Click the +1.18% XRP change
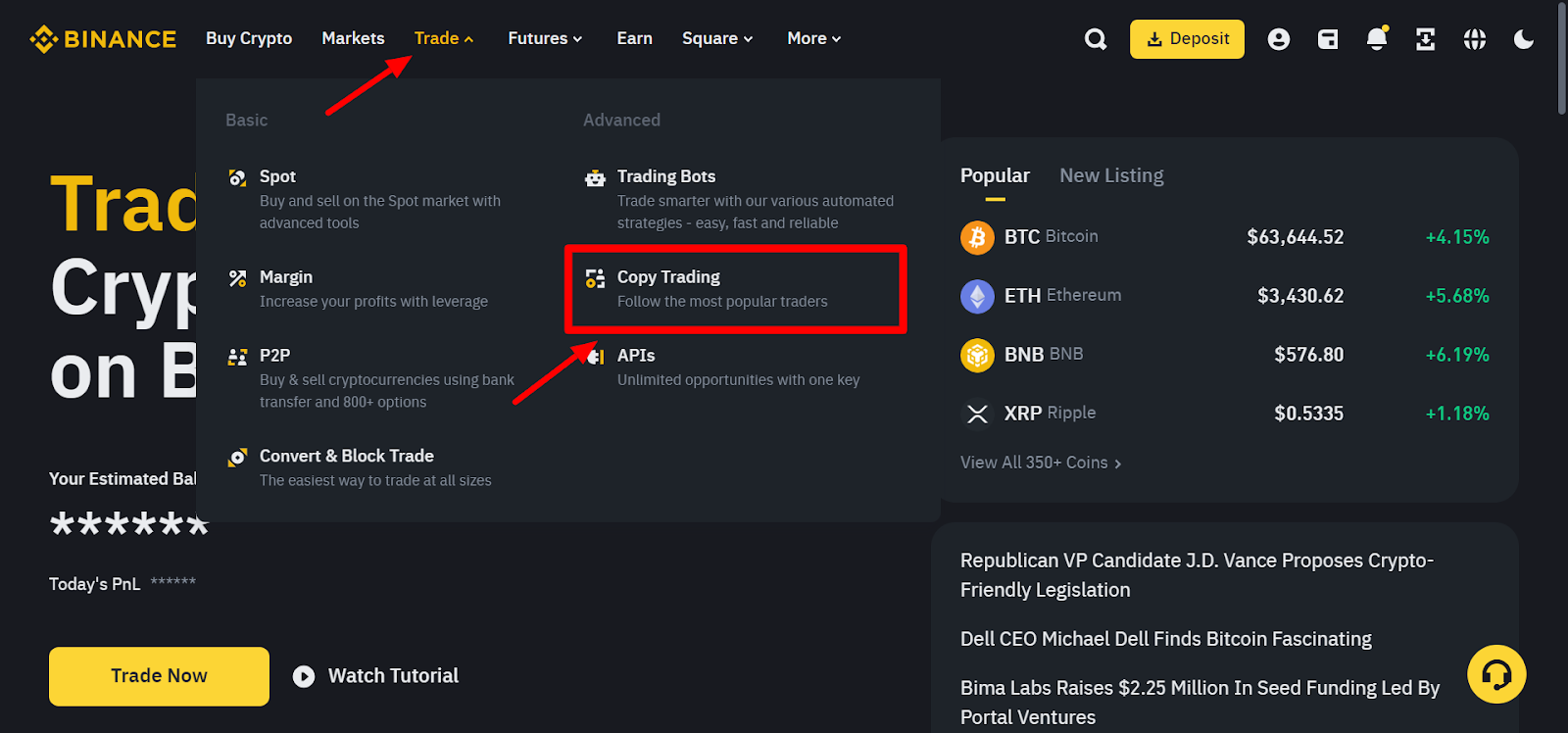Image resolution: width=1568 pixels, height=733 pixels. tap(1457, 414)
